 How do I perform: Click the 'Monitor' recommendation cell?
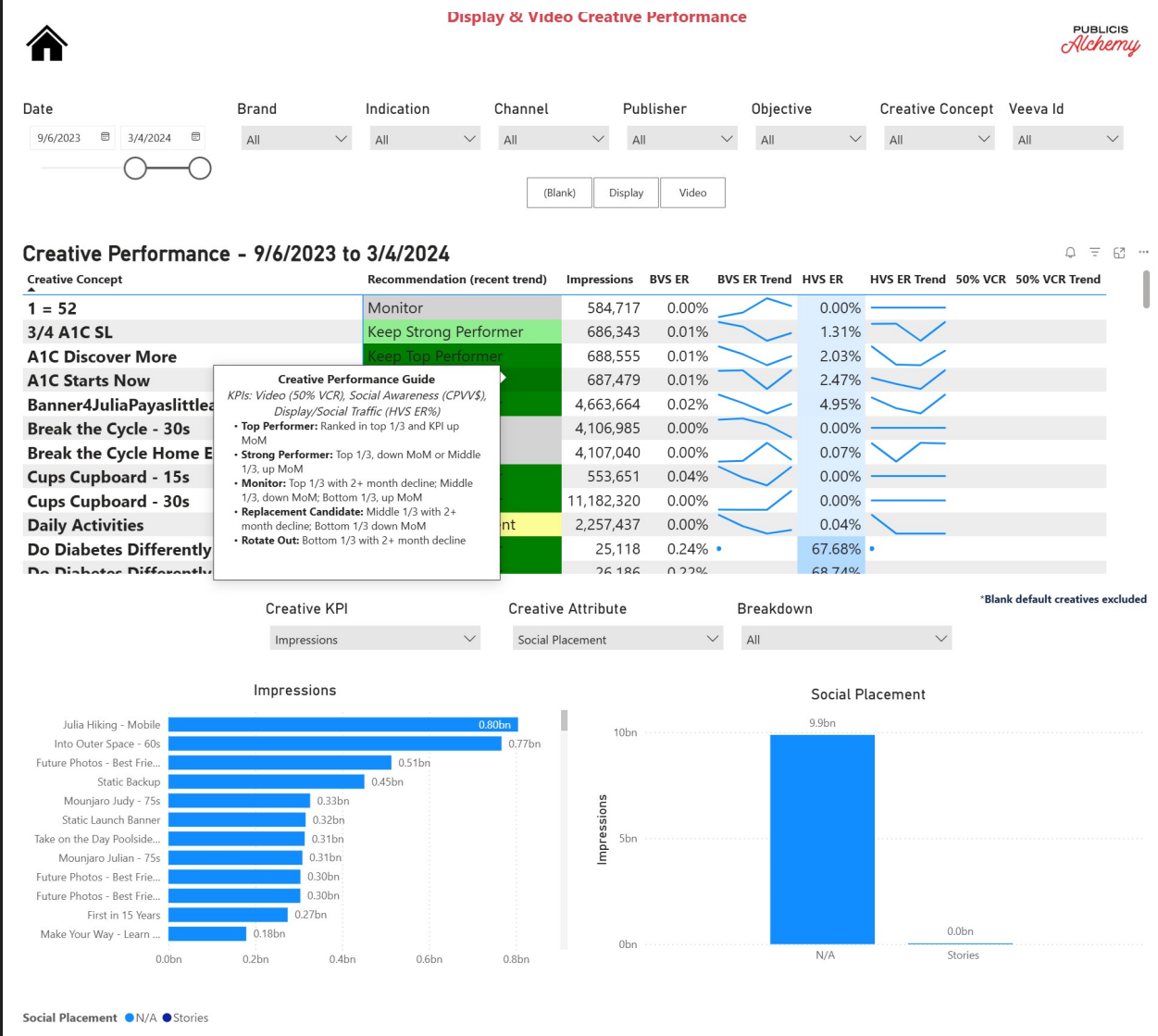click(x=463, y=308)
